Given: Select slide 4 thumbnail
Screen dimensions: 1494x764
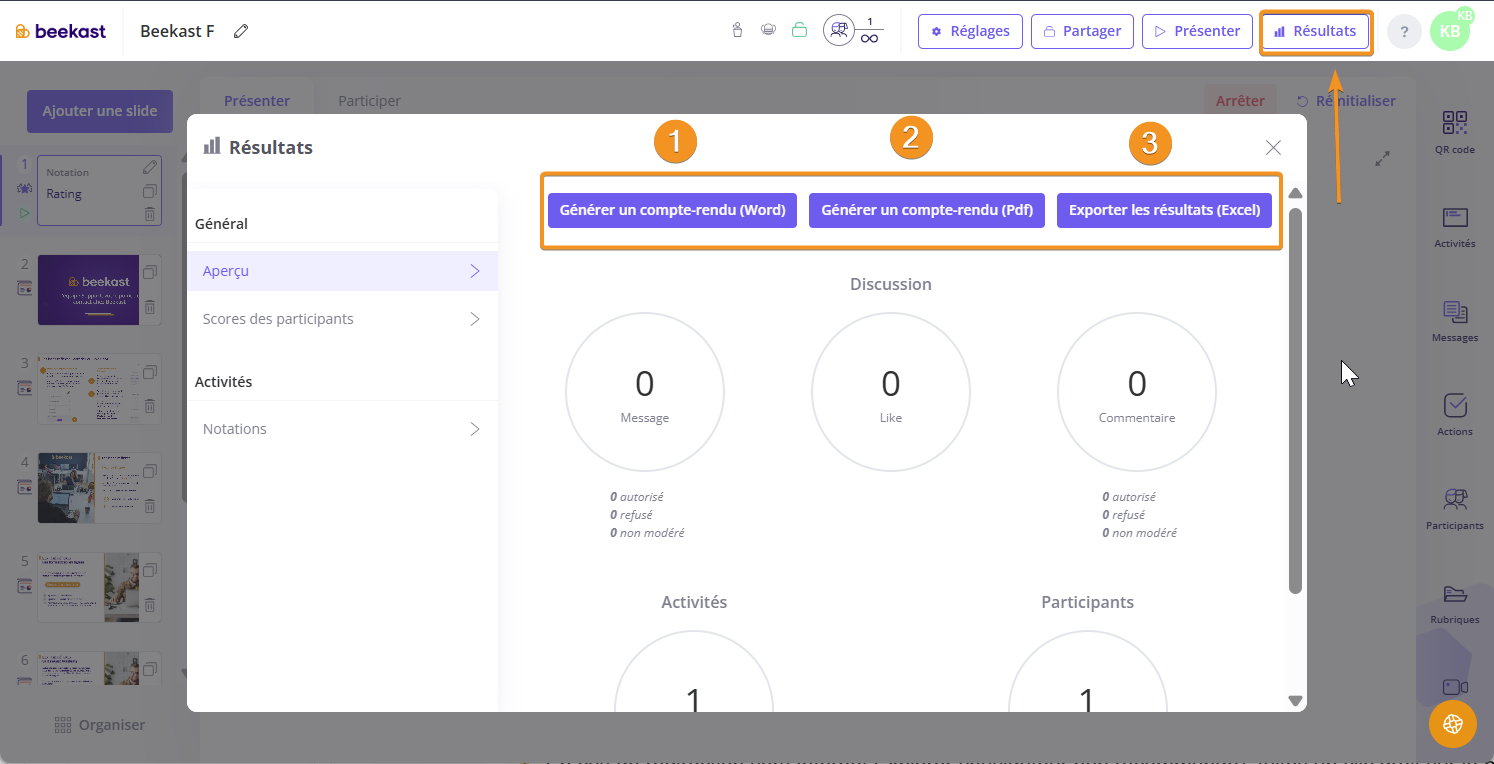Looking at the screenshot, I should [x=89, y=488].
